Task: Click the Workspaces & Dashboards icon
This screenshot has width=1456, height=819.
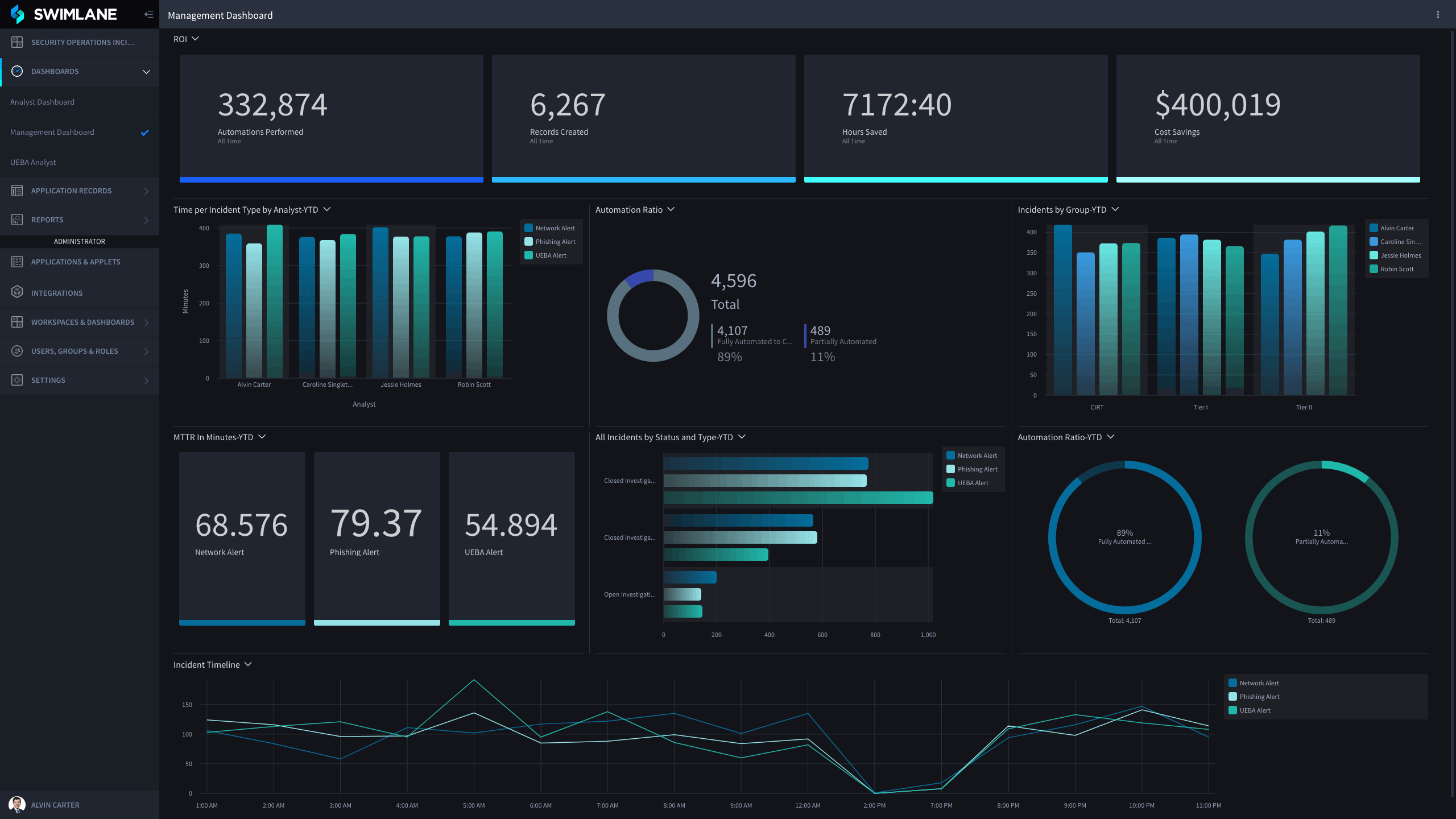Action: click(17, 322)
